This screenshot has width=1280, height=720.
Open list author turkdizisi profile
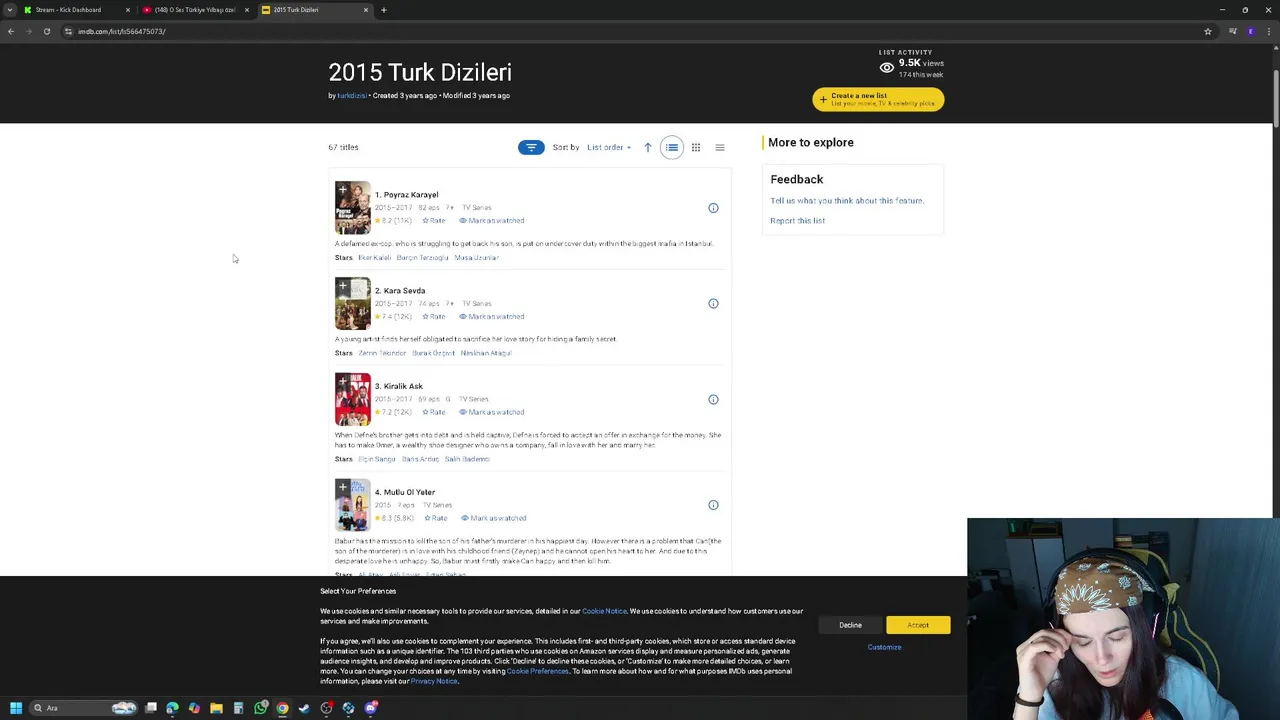(352, 96)
